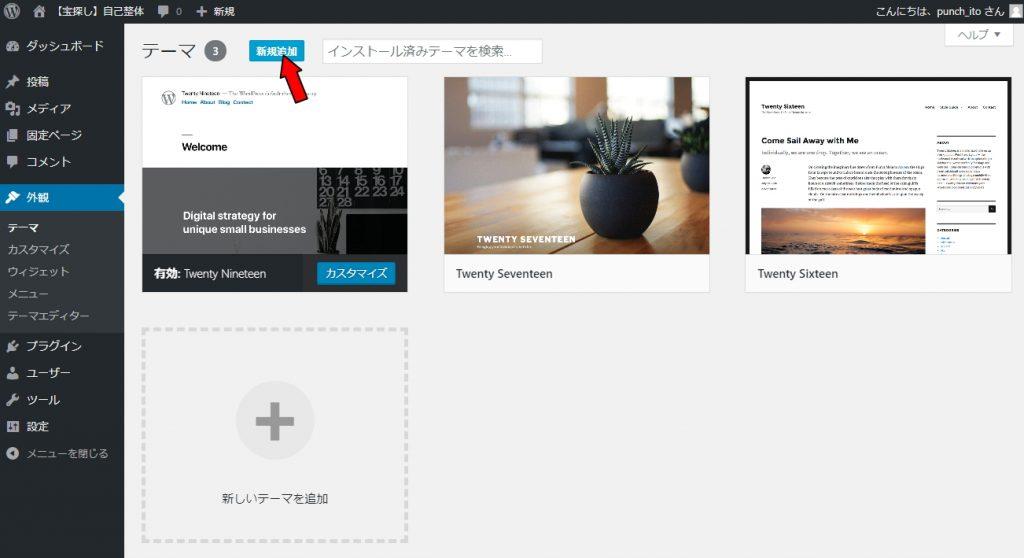Viewport: 1024px width, 558px height.
Task: Open the テーマエディター submenu item
Action: coord(48,316)
